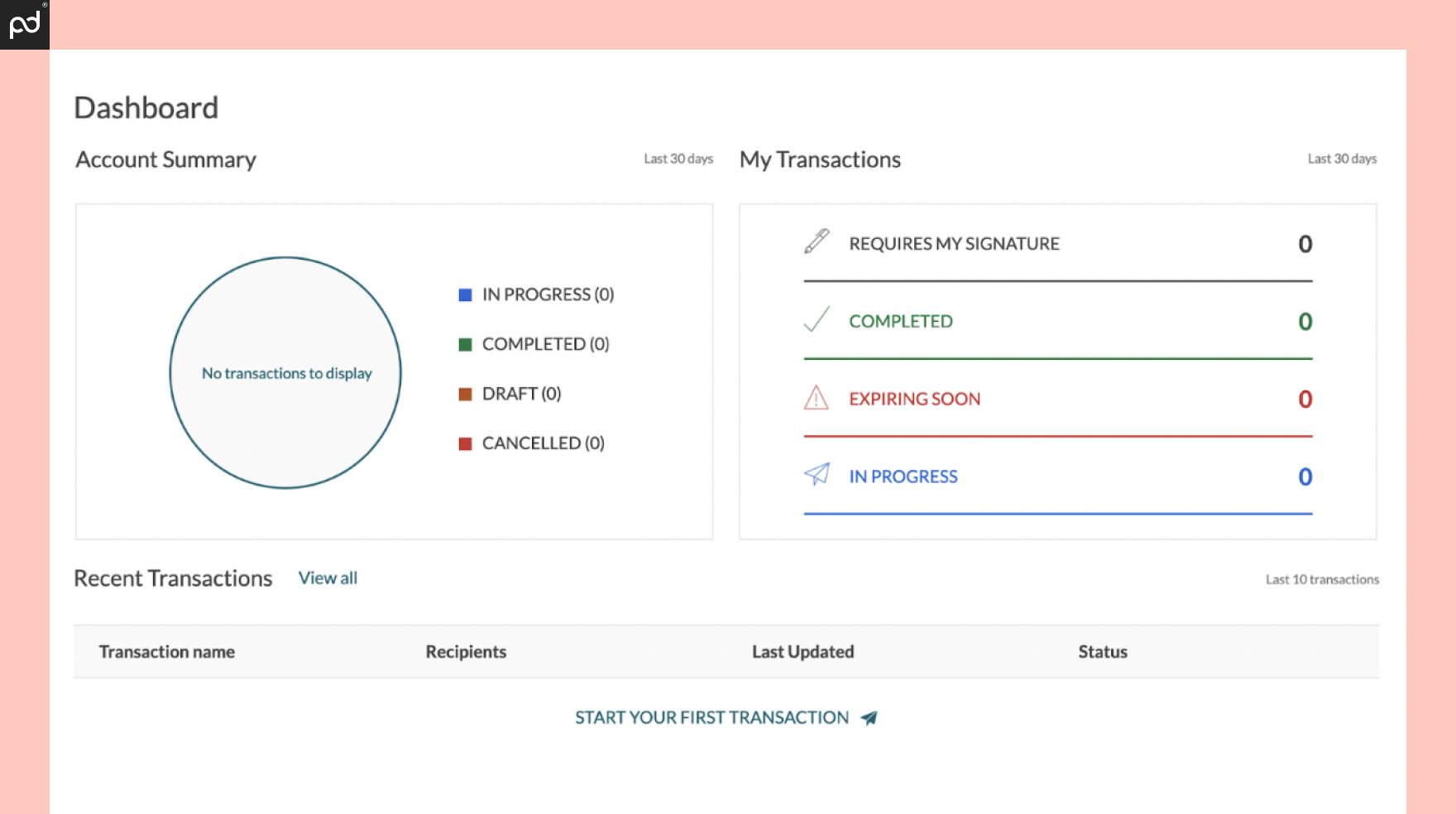Click the blue In Progress legend swatch
Viewport: 1456px width, 814px height.
tap(465, 294)
